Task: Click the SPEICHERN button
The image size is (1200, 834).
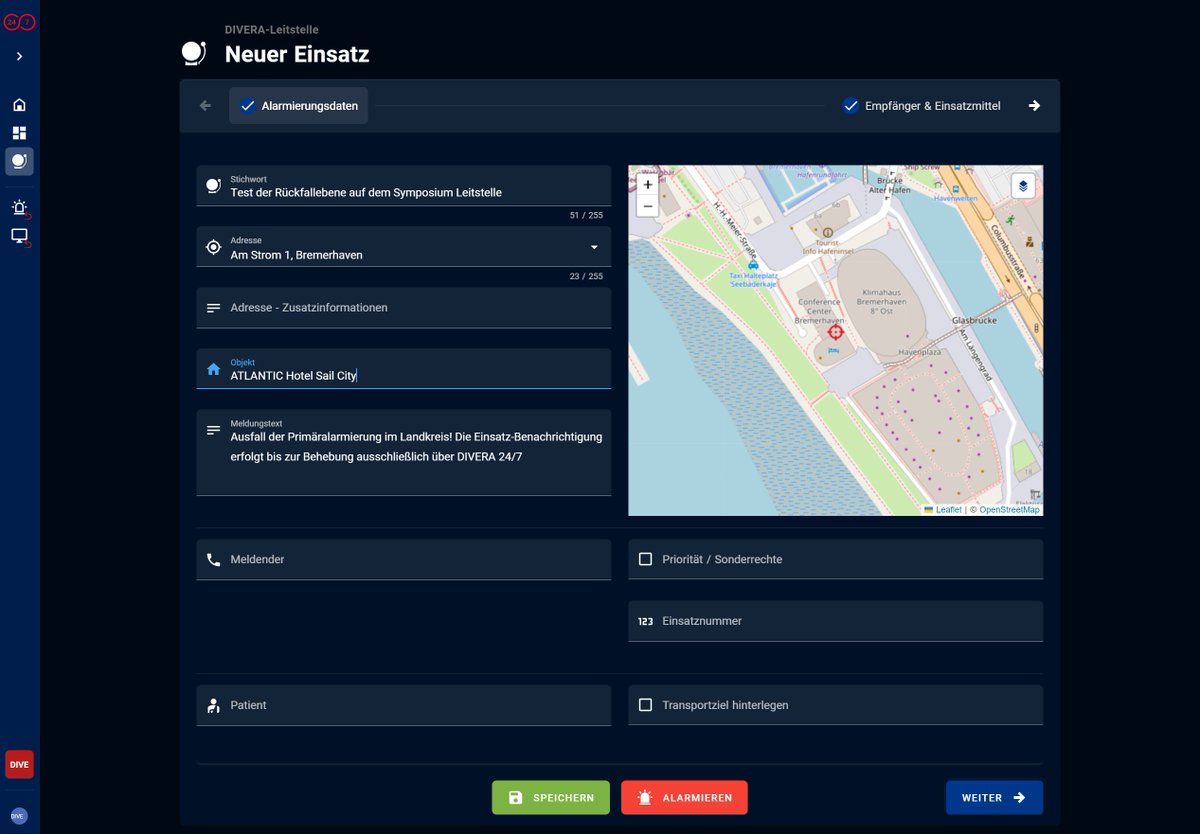Action: 550,798
